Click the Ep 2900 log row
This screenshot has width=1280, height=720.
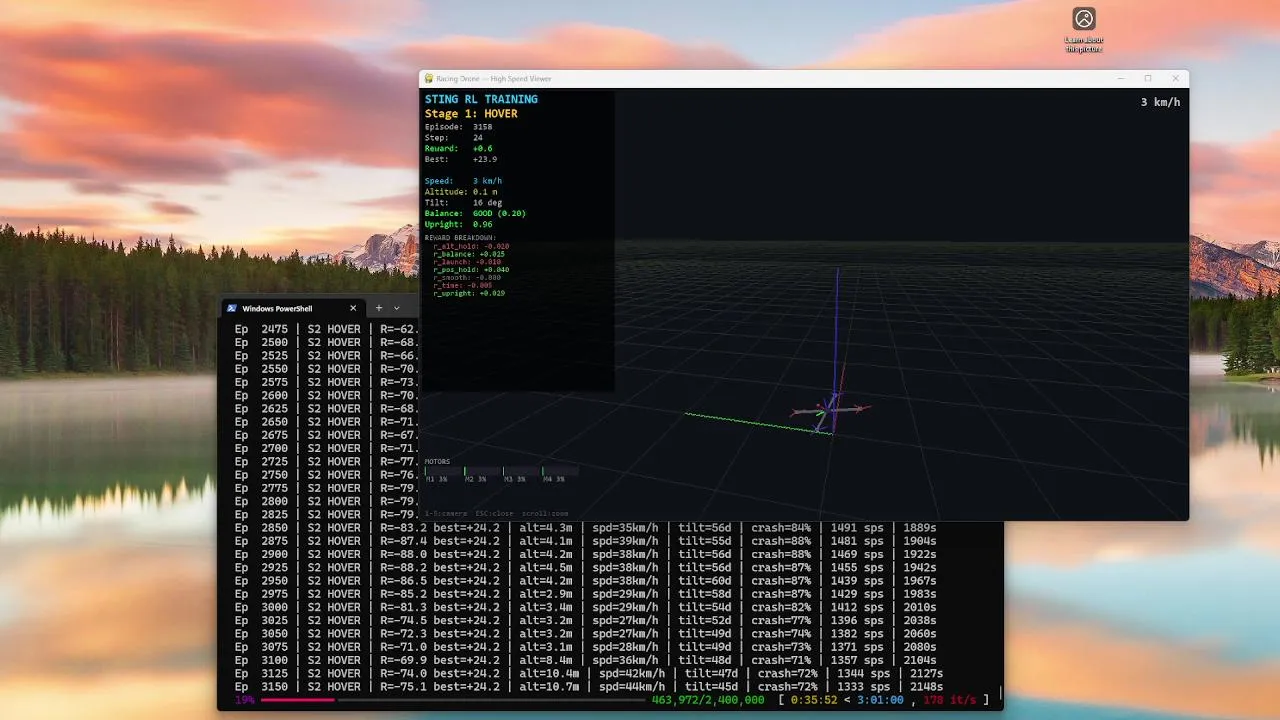coord(585,554)
